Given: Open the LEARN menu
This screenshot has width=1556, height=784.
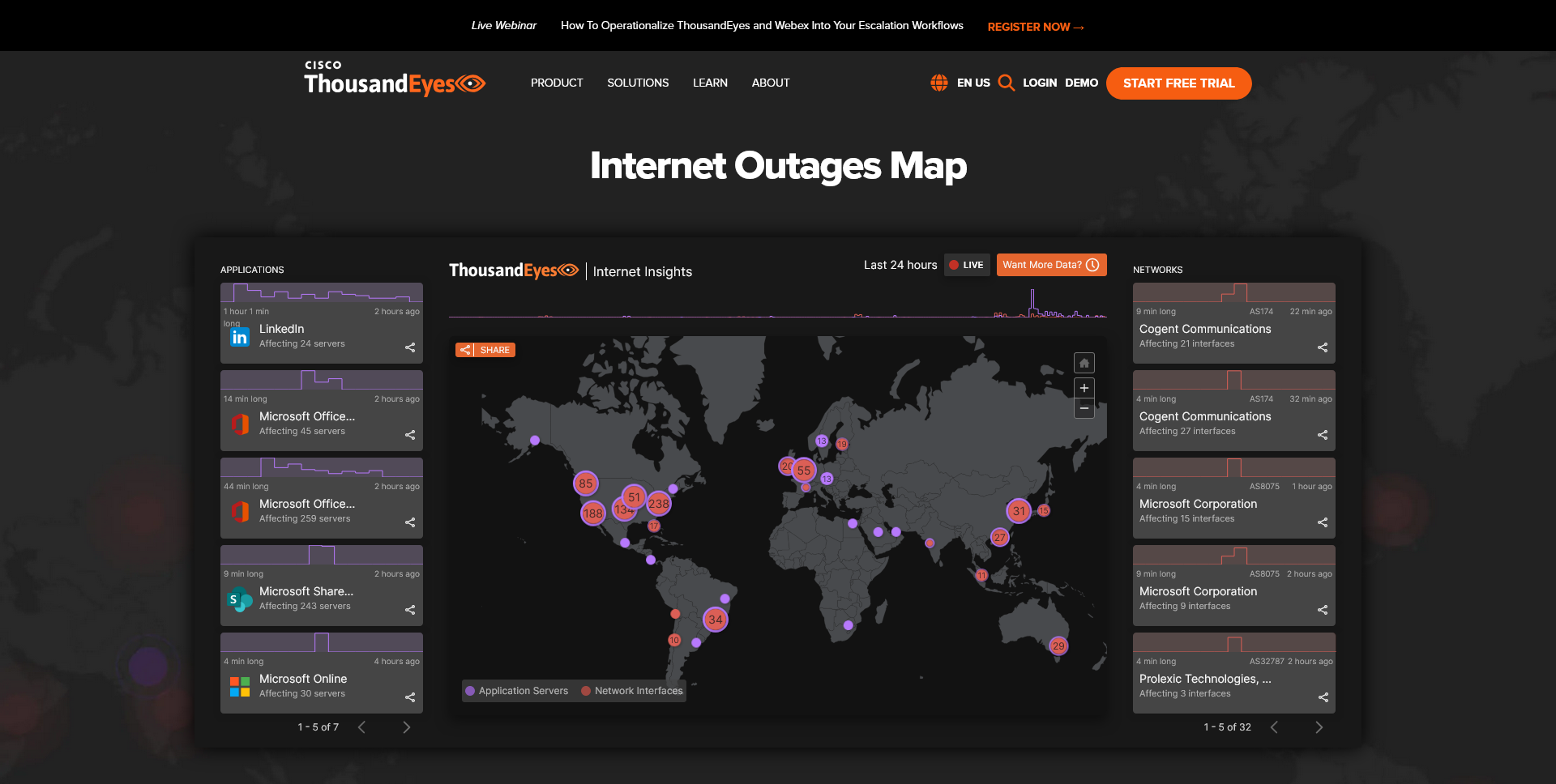Looking at the screenshot, I should pos(710,83).
